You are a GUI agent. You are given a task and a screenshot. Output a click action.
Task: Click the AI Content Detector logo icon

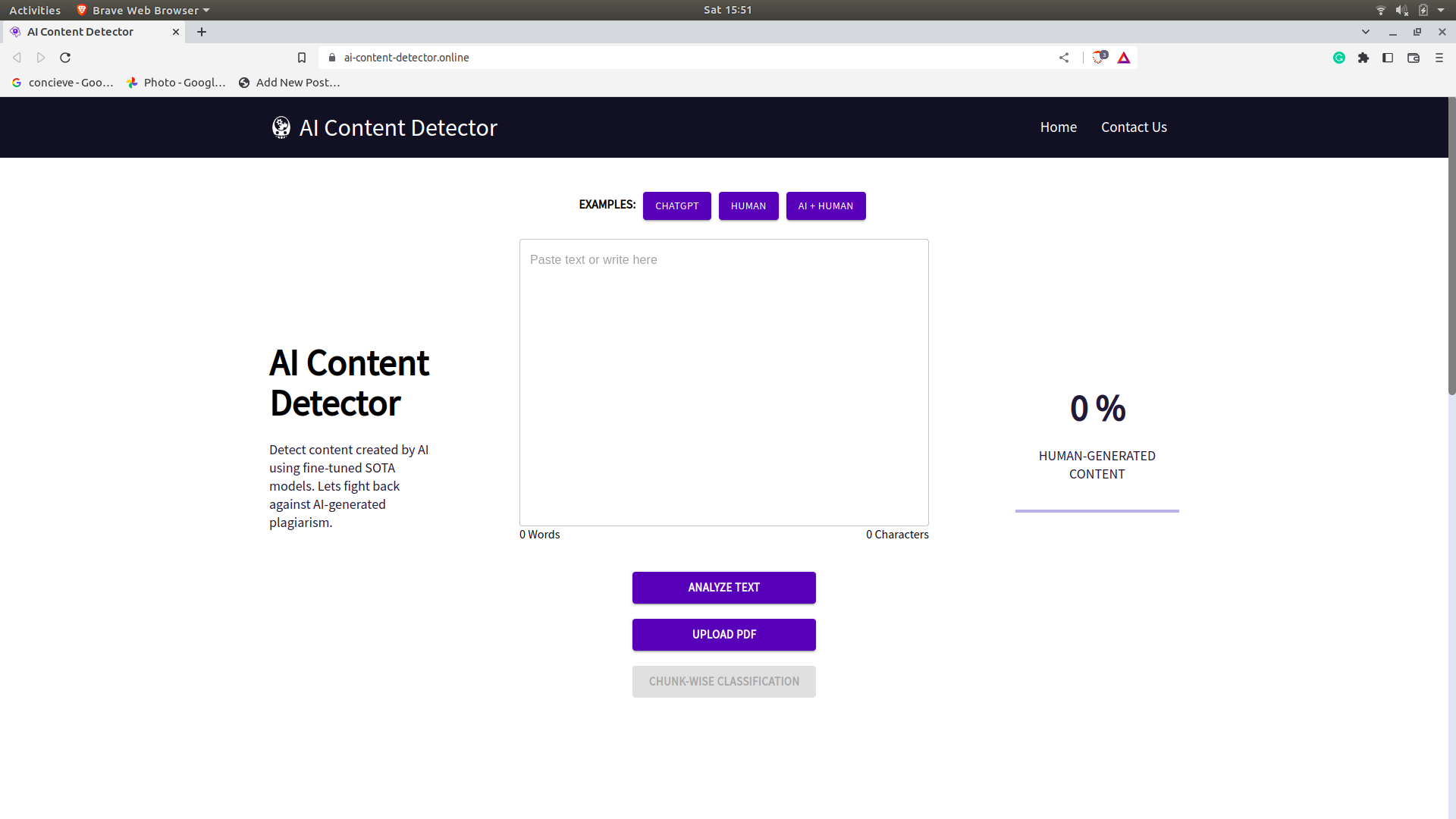tap(281, 127)
